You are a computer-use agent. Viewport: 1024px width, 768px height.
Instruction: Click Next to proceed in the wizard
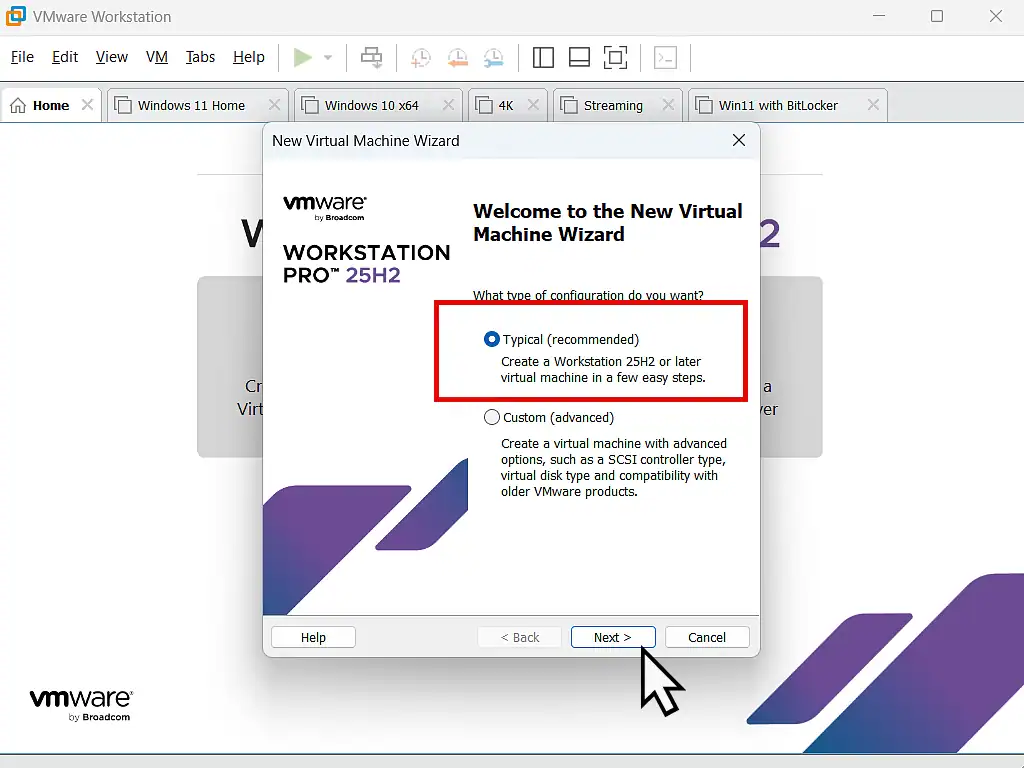pos(612,637)
